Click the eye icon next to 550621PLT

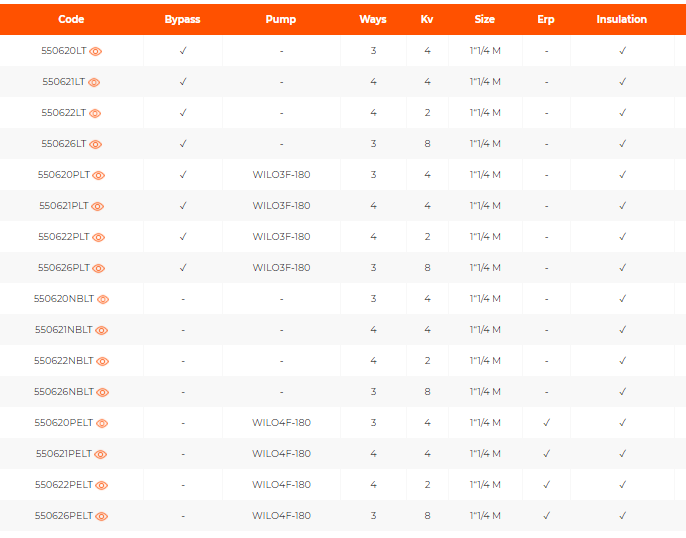[x=98, y=206]
